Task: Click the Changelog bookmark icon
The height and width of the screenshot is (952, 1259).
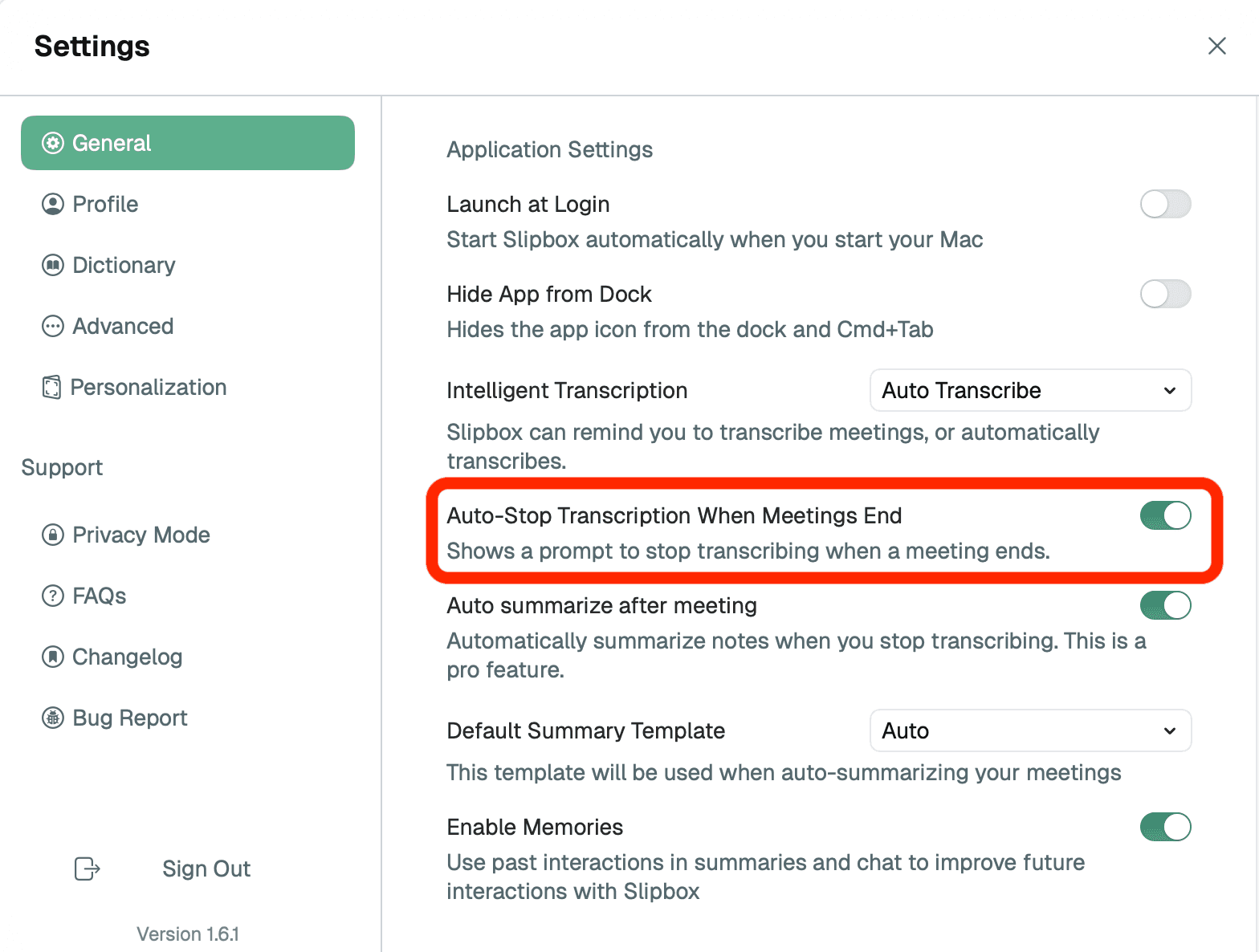Action: 51,657
